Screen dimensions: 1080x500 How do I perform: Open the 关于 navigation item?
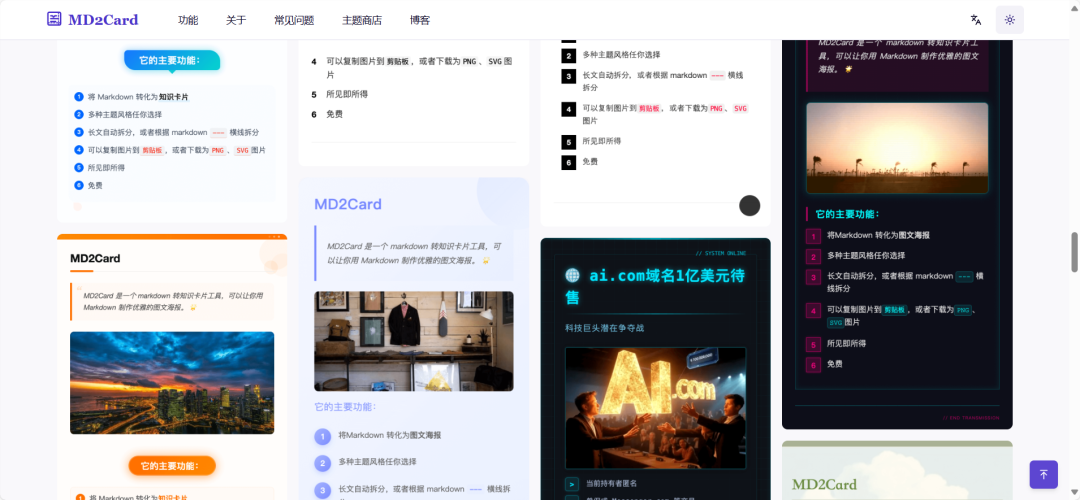pyautogui.click(x=236, y=20)
